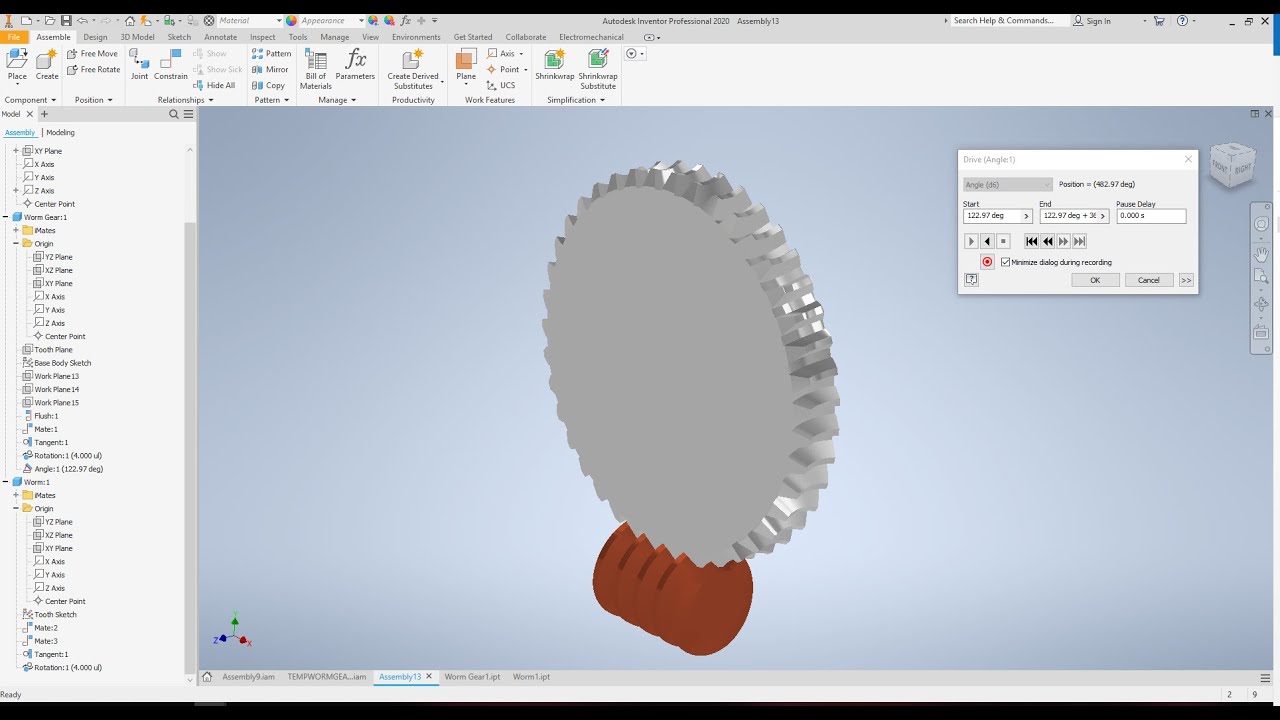Select Angle:1 (122.97 deg) constraint in tree
Viewport: 1280px width, 720px height.
[x=68, y=469]
